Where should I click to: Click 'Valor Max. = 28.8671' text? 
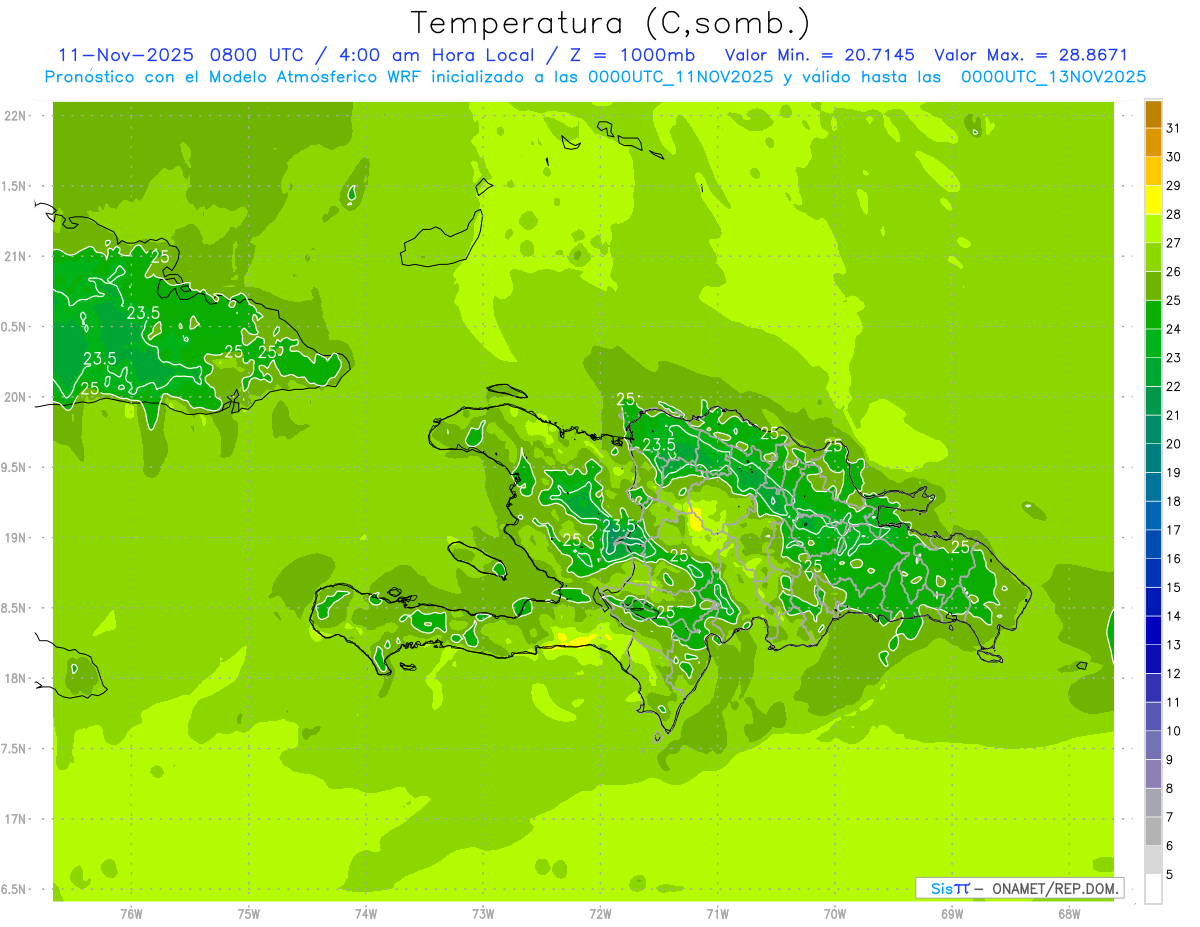point(1031,55)
